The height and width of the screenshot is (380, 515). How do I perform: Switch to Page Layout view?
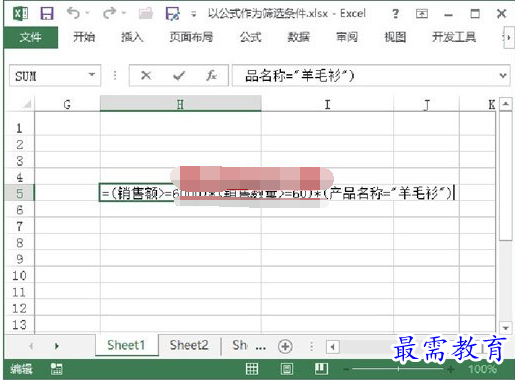(287, 369)
